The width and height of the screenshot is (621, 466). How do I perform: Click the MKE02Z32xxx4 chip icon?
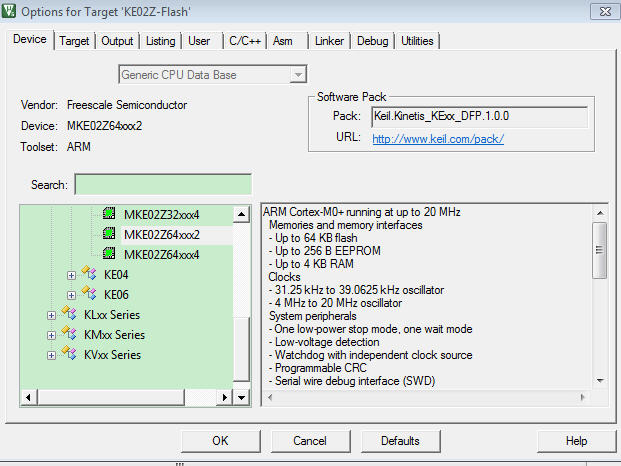[x=109, y=213]
